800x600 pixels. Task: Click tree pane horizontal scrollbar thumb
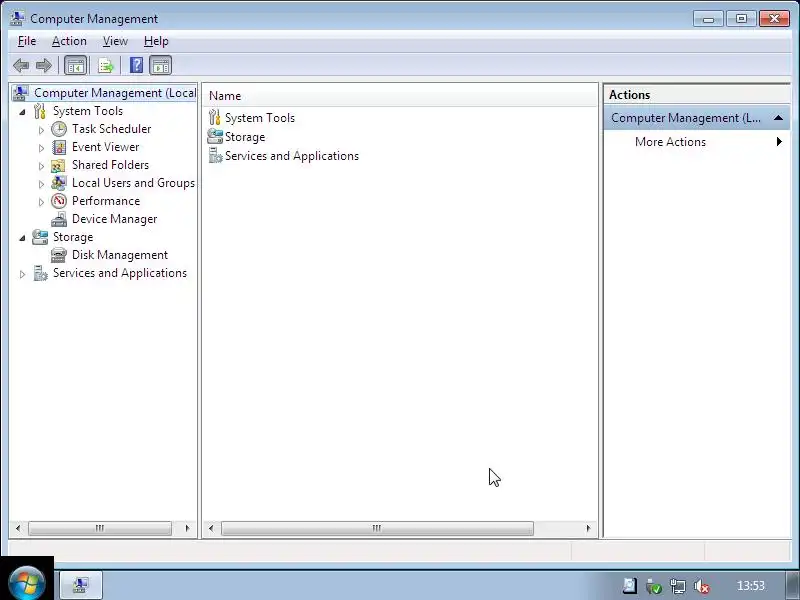point(100,528)
